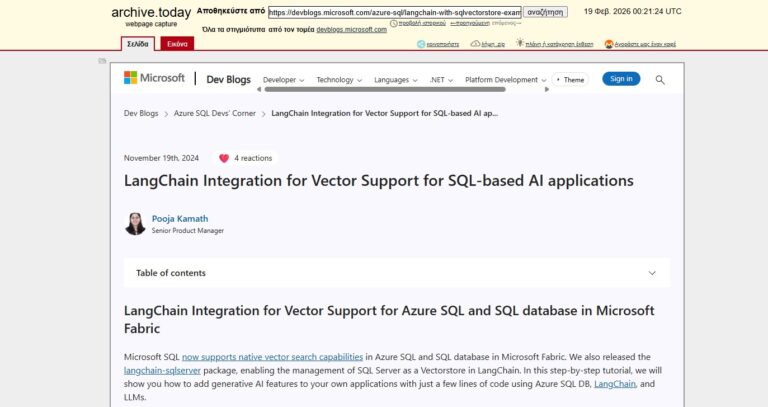Expand the Technology dropdown menu

point(339,80)
